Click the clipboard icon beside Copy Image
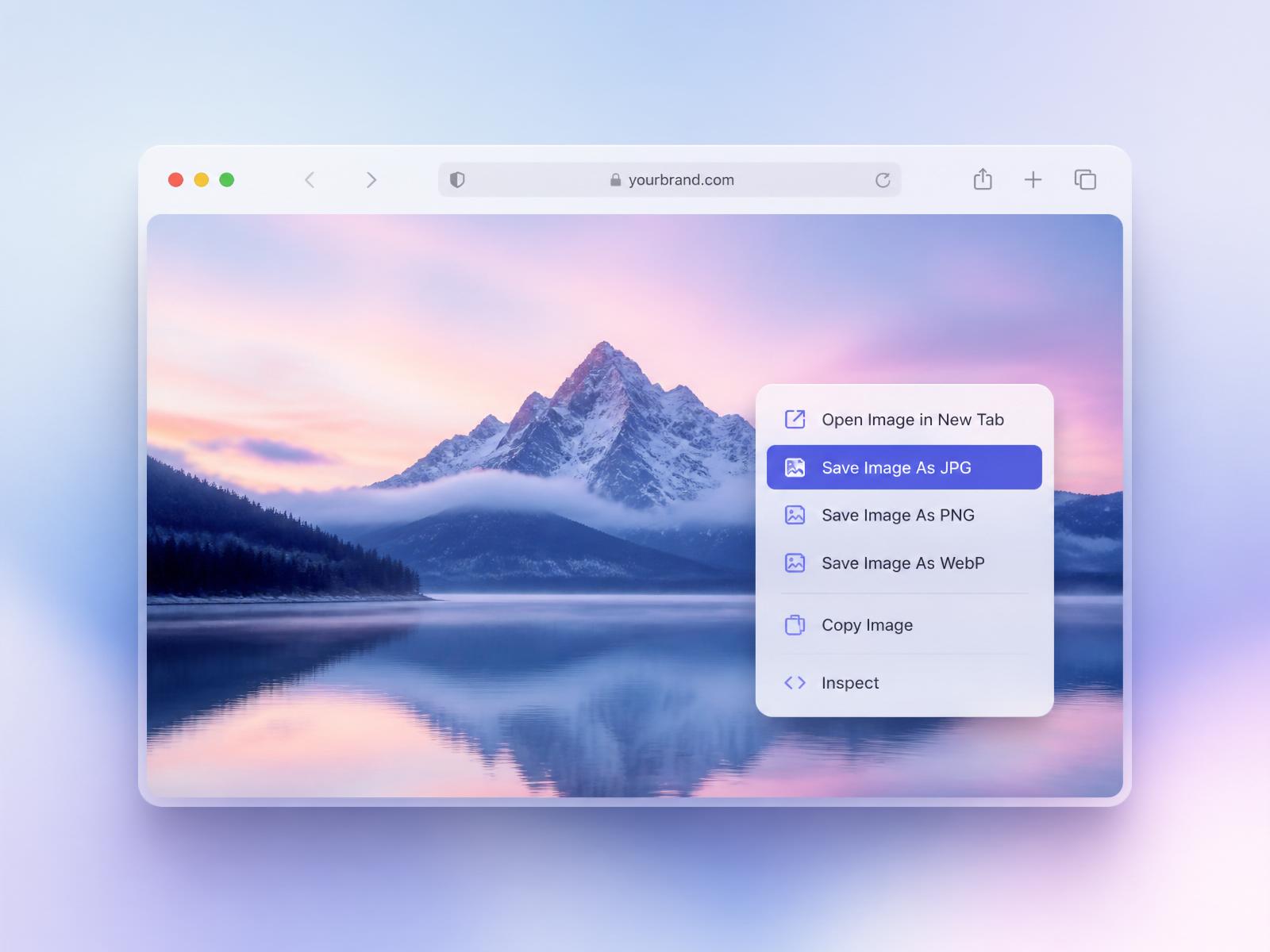1270x952 pixels. click(795, 625)
